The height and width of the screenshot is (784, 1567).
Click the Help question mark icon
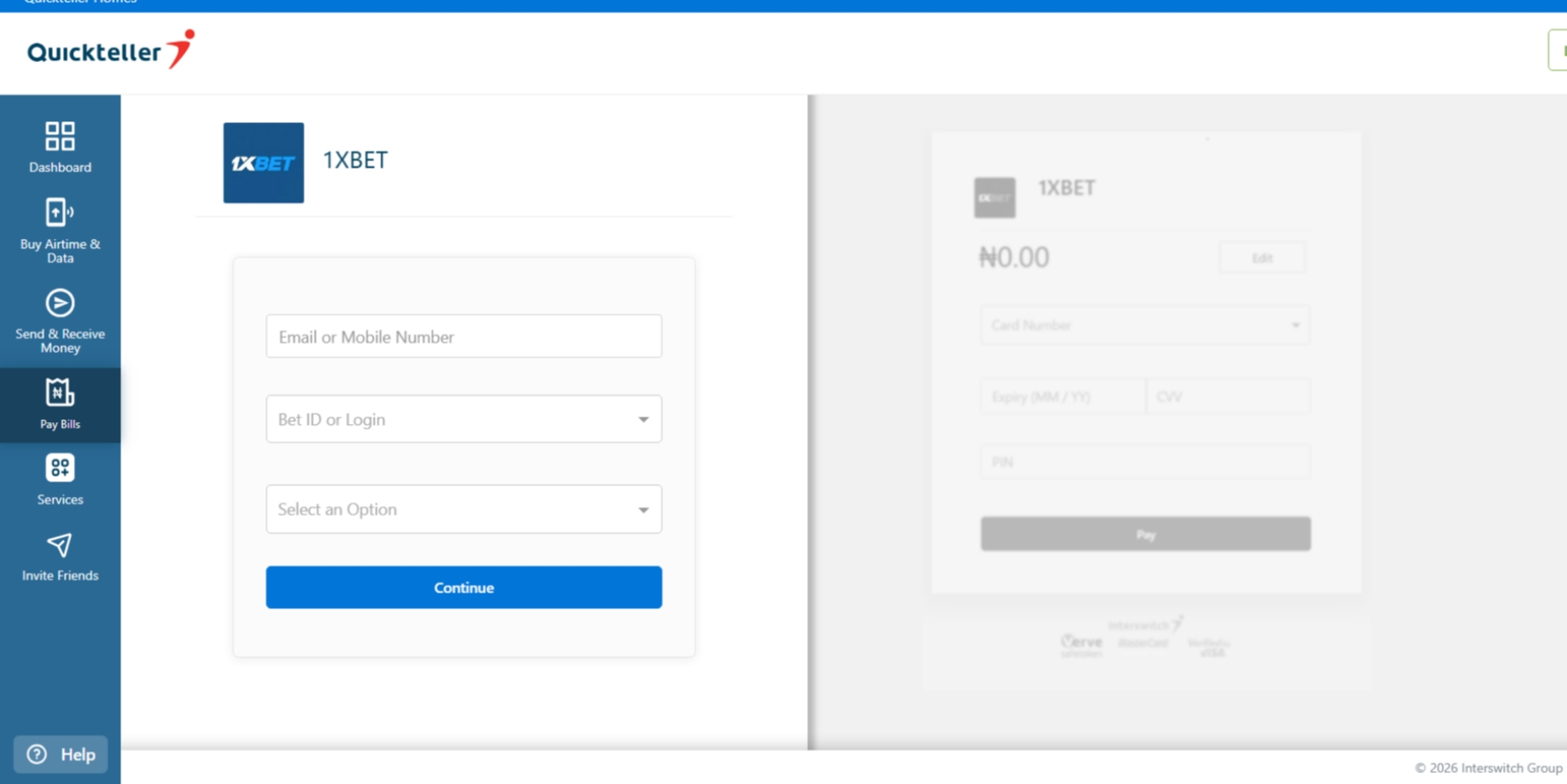point(36,754)
